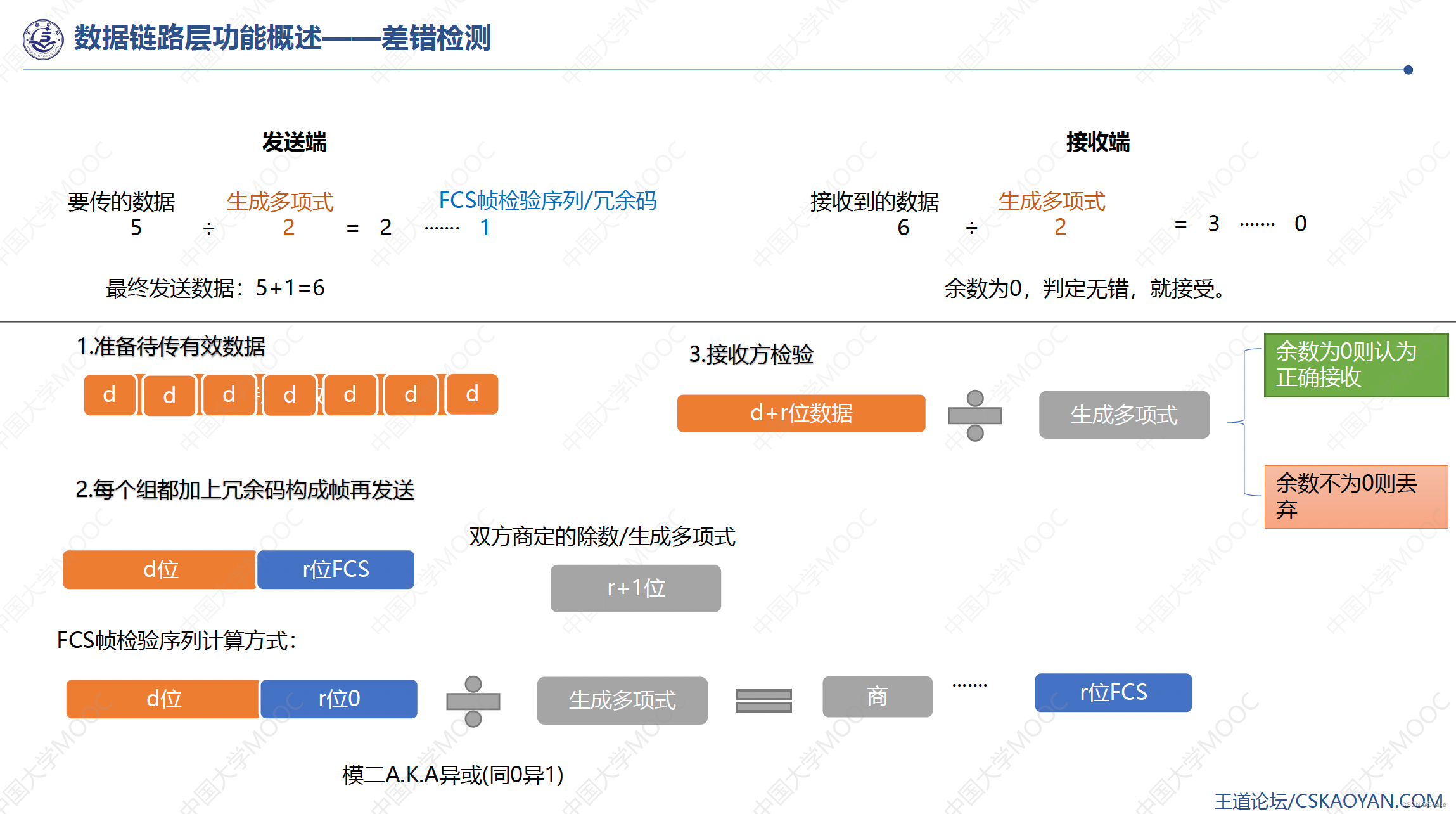Click the blue r位FCS remainder box
The image size is (1456, 814).
pyautogui.click(x=1113, y=693)
